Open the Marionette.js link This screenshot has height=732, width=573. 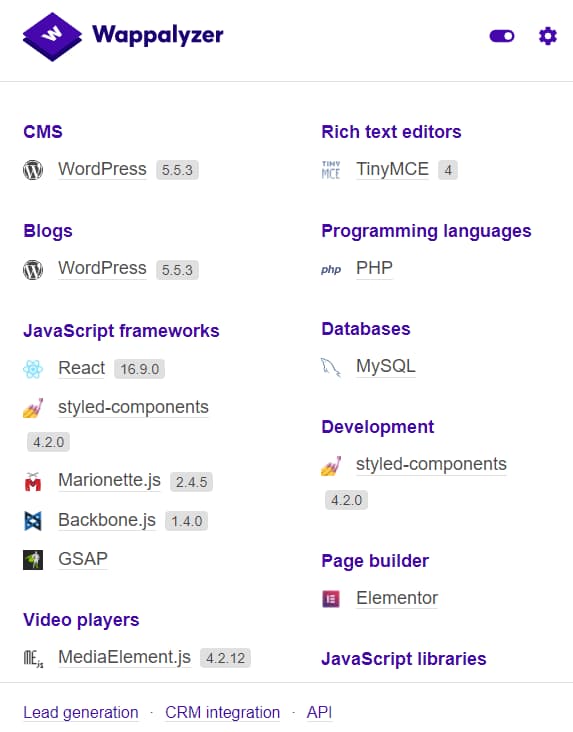109,480
